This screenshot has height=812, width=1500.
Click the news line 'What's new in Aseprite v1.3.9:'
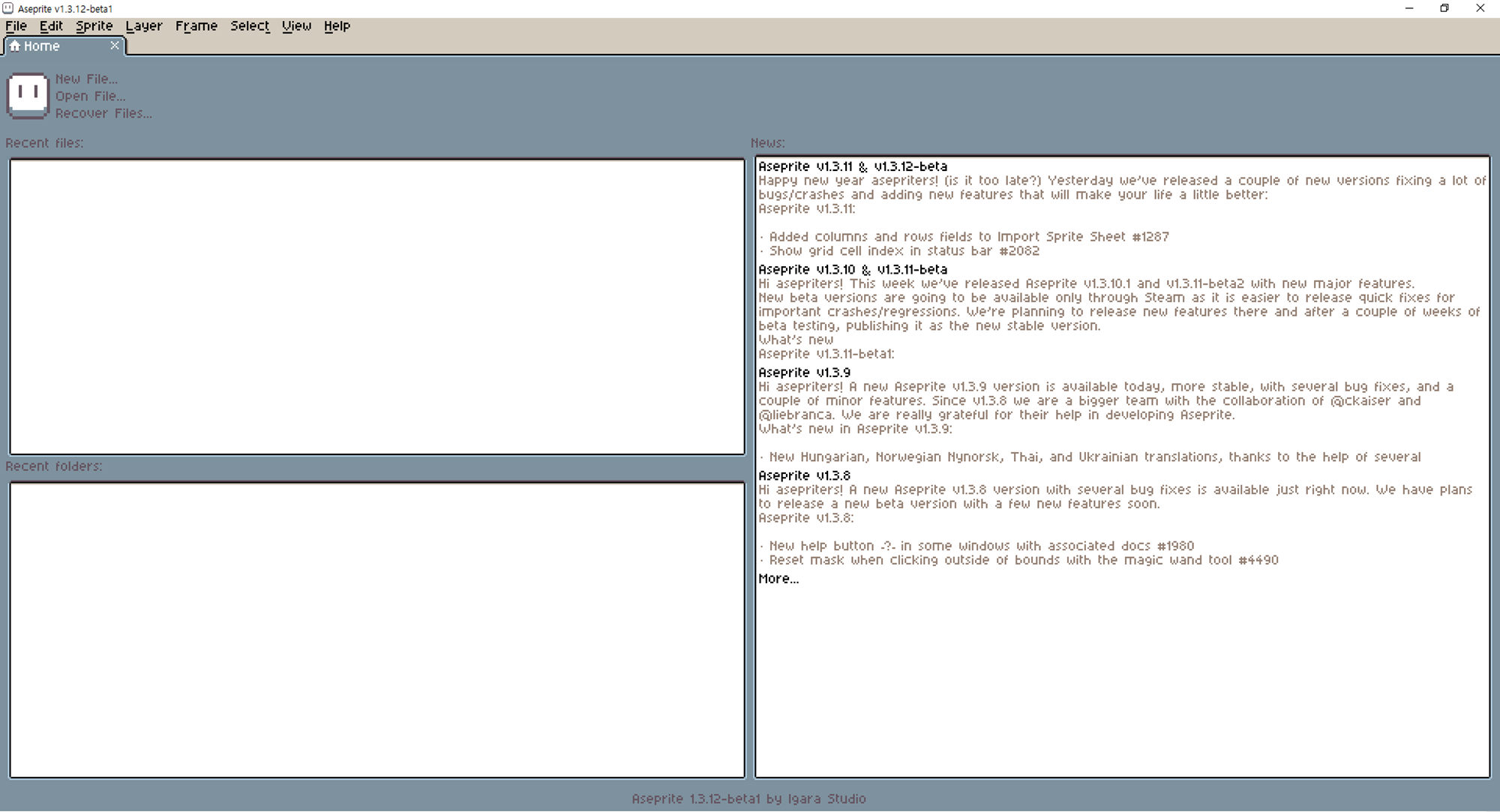(855, 429)
